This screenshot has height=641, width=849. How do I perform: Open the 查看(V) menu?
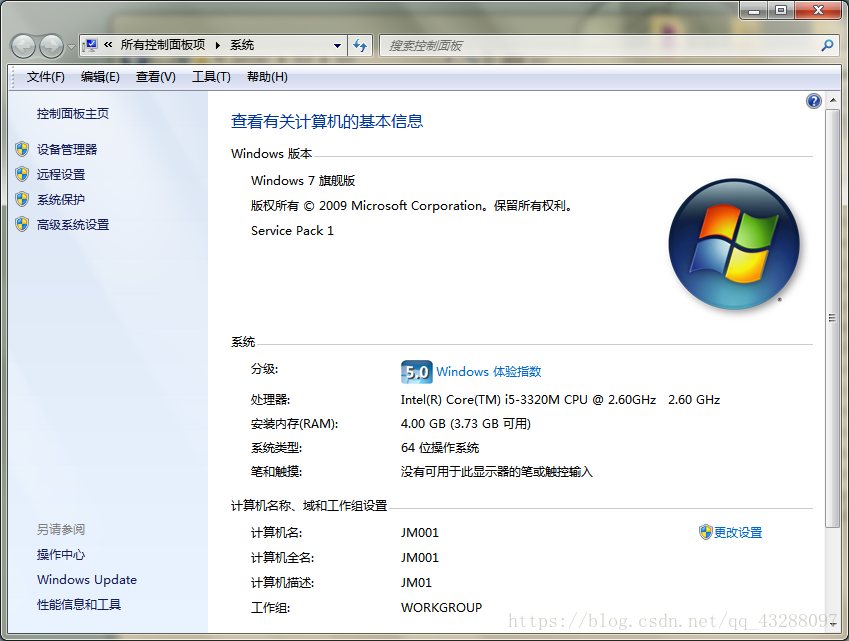click(156, 77)
